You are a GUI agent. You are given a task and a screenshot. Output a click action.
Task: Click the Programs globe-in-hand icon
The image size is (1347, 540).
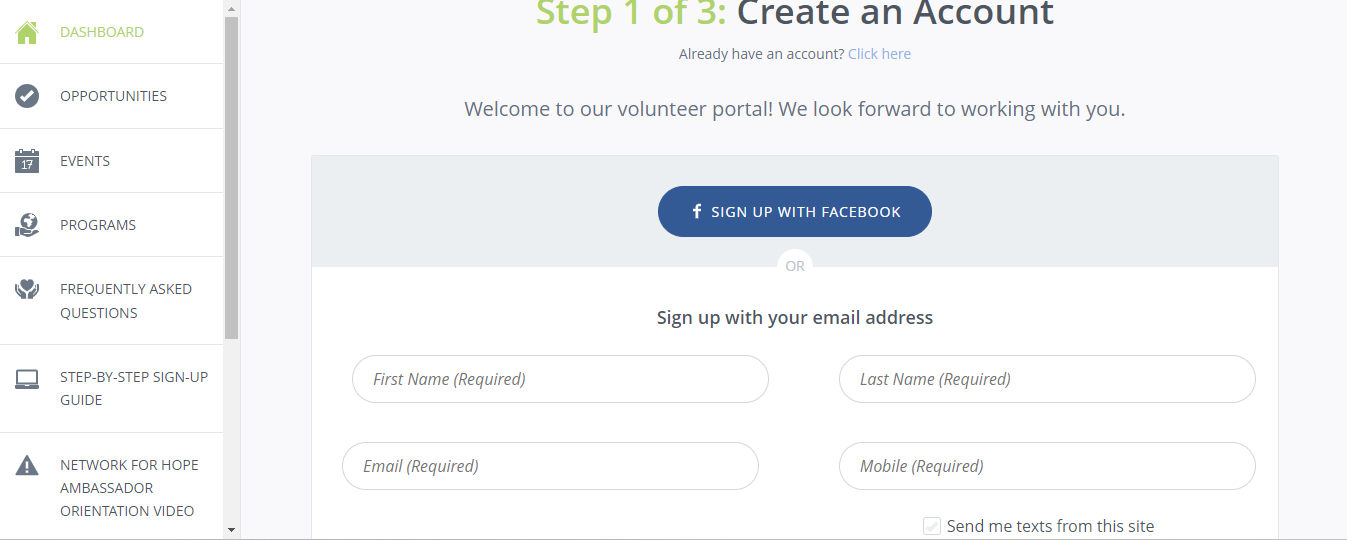(x=27, y=225)
